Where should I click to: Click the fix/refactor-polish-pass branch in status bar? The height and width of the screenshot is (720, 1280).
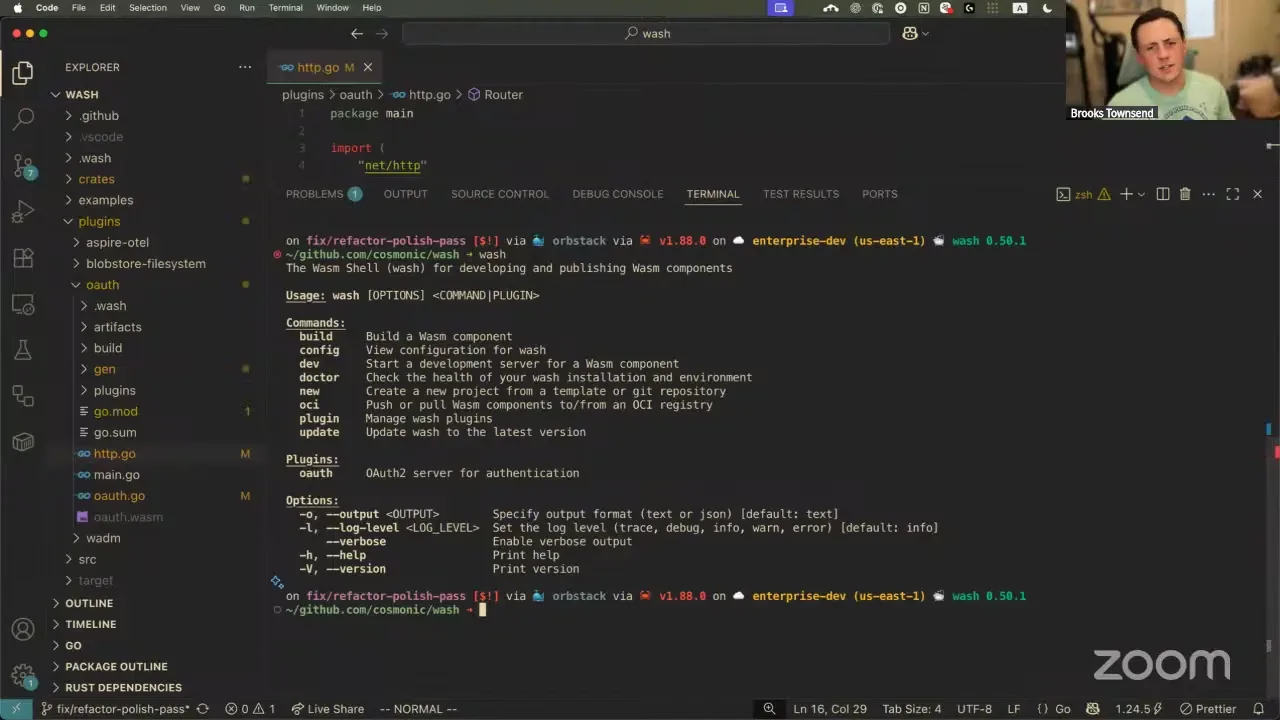point(115,709)
